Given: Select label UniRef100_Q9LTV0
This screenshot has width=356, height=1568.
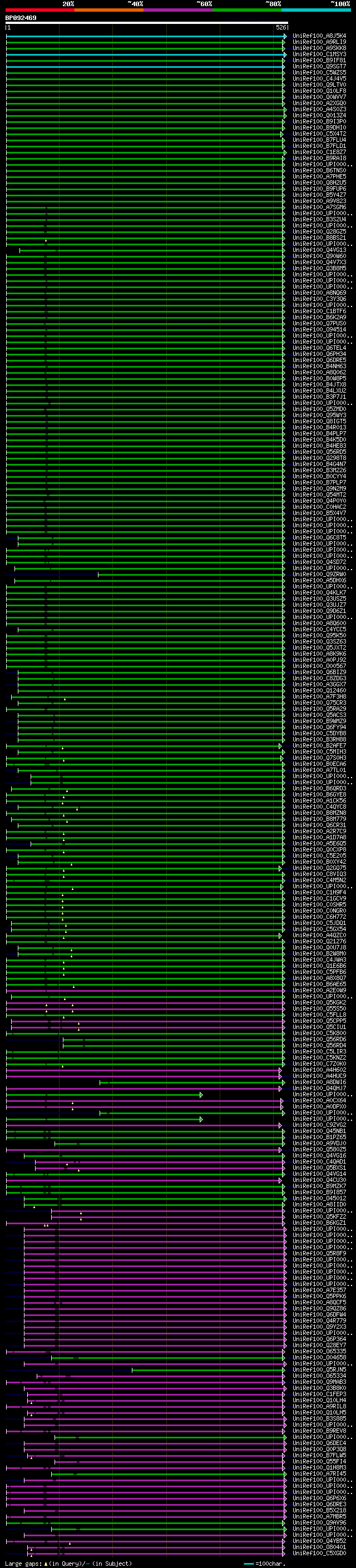Looking at the screenshot, I should click(319, 85).
